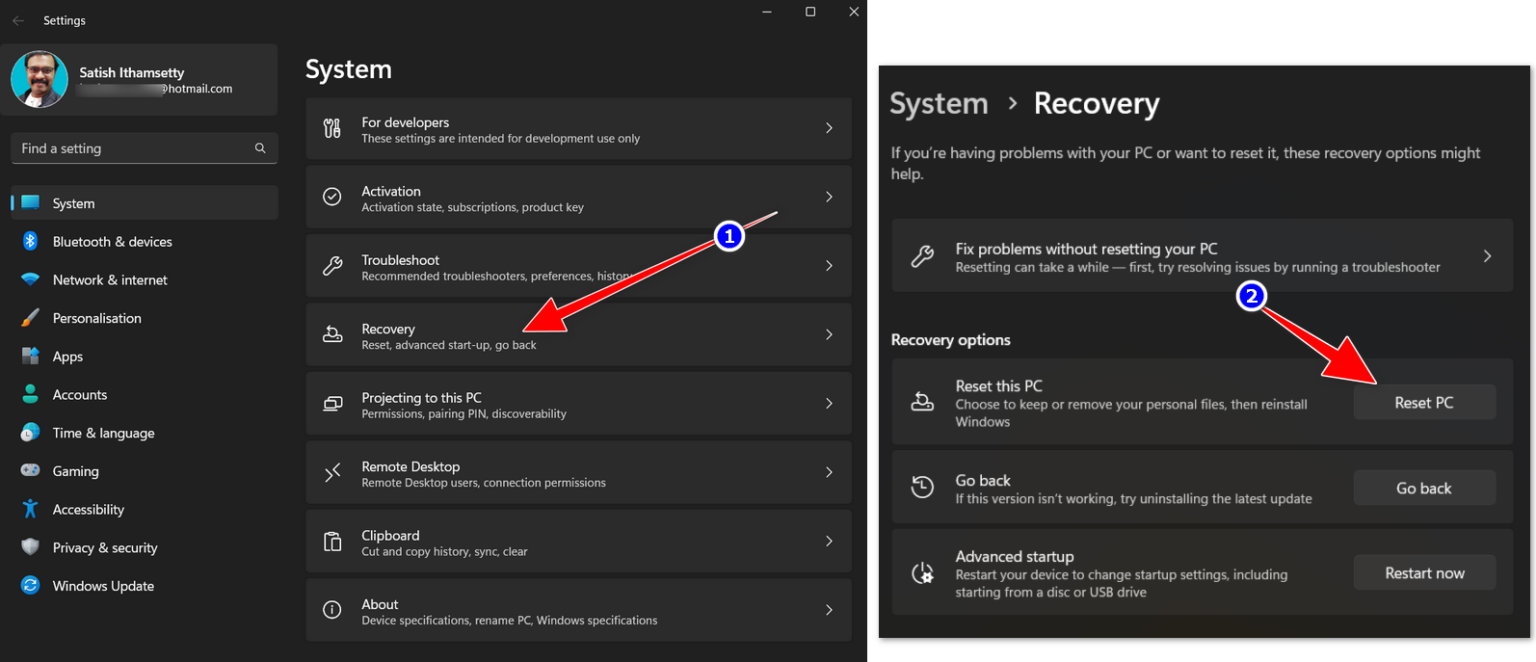Open Bluetooth & devices settings icon
1536x662 pixels.
(x=29, y=241)
